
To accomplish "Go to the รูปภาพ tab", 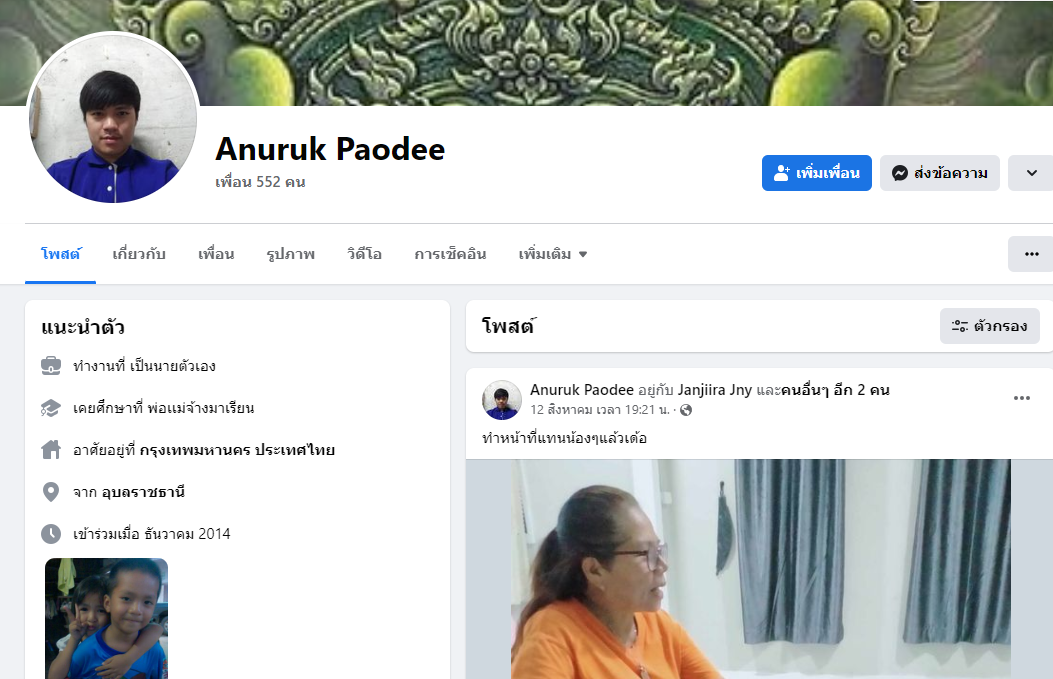I will tap(291, 255).
